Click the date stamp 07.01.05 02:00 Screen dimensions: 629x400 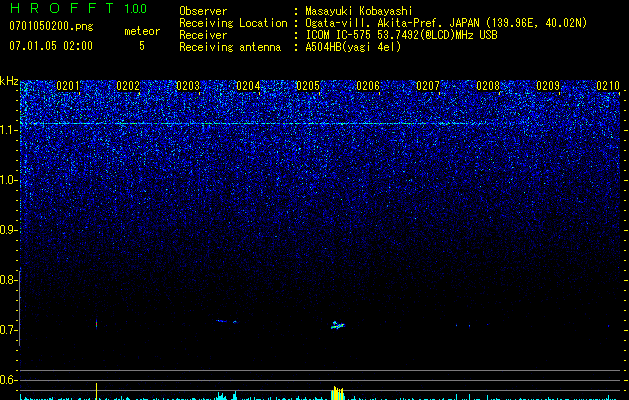coord(51,46)
